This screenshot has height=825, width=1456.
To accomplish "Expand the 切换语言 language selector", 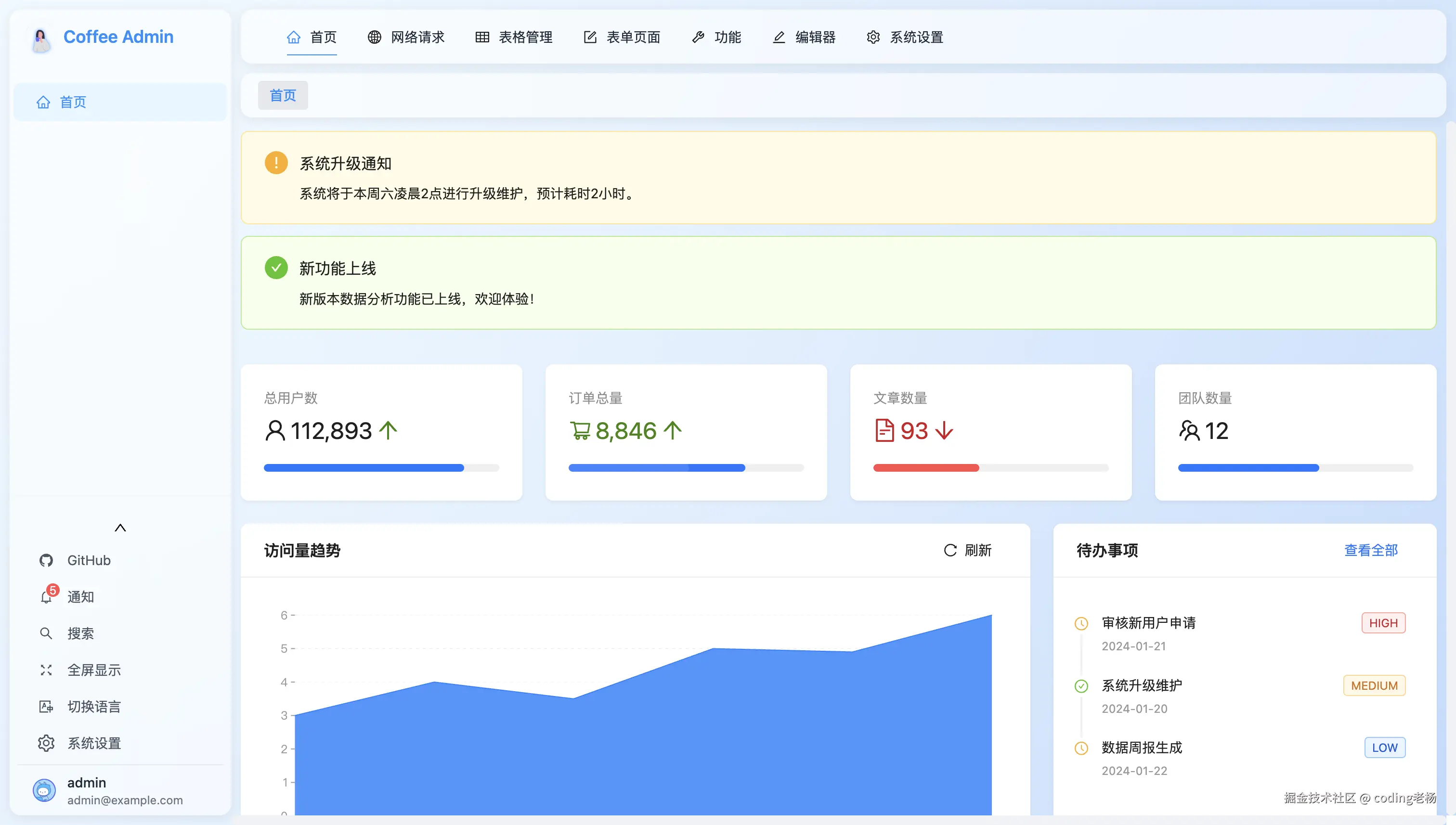I will click(x=94, y=707).
